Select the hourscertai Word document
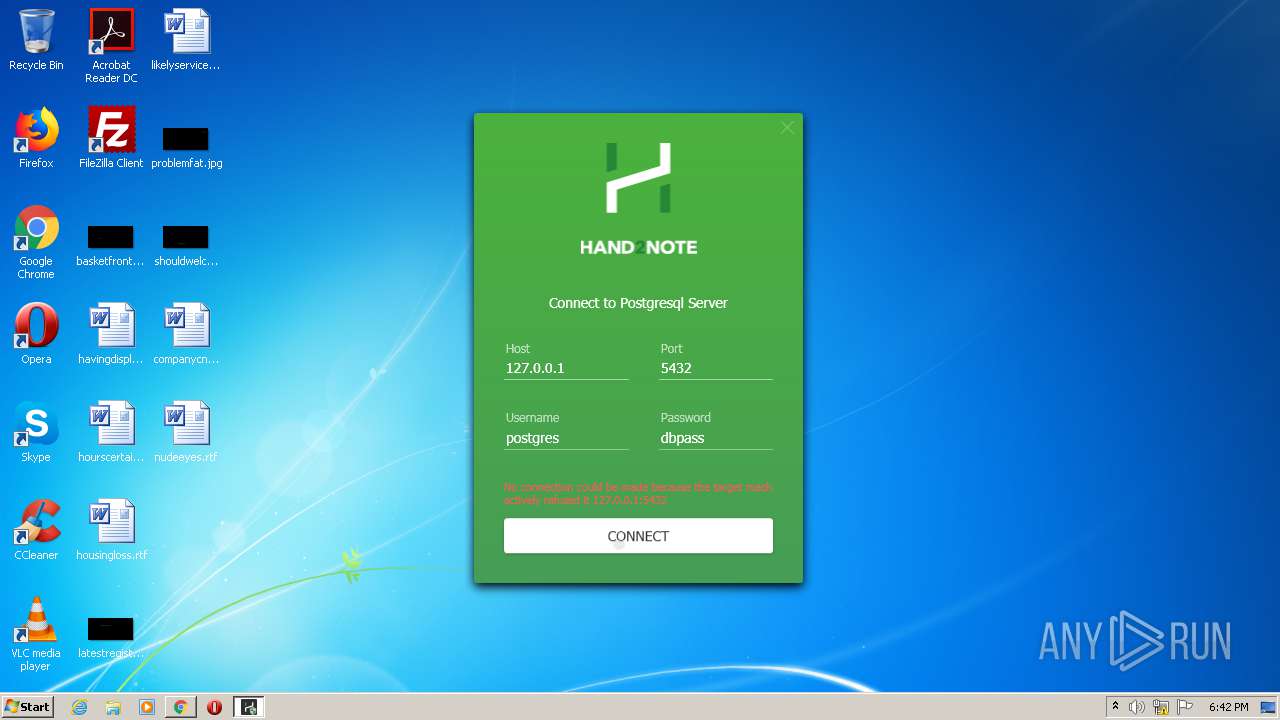 (x=111, y=432)
